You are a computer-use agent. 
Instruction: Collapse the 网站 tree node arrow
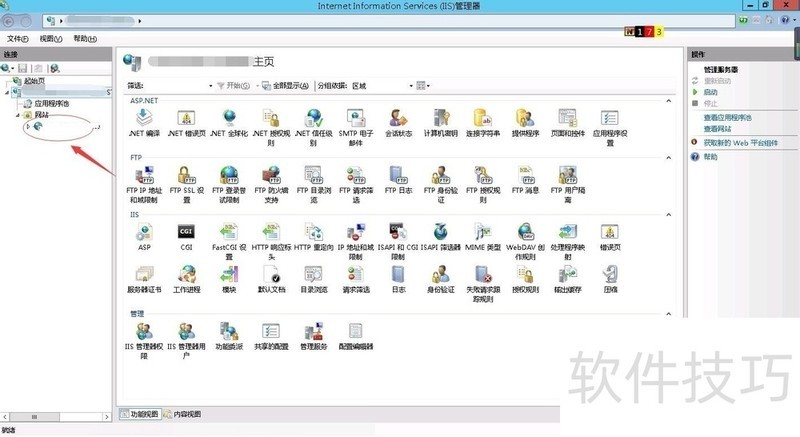click(18, 115)
